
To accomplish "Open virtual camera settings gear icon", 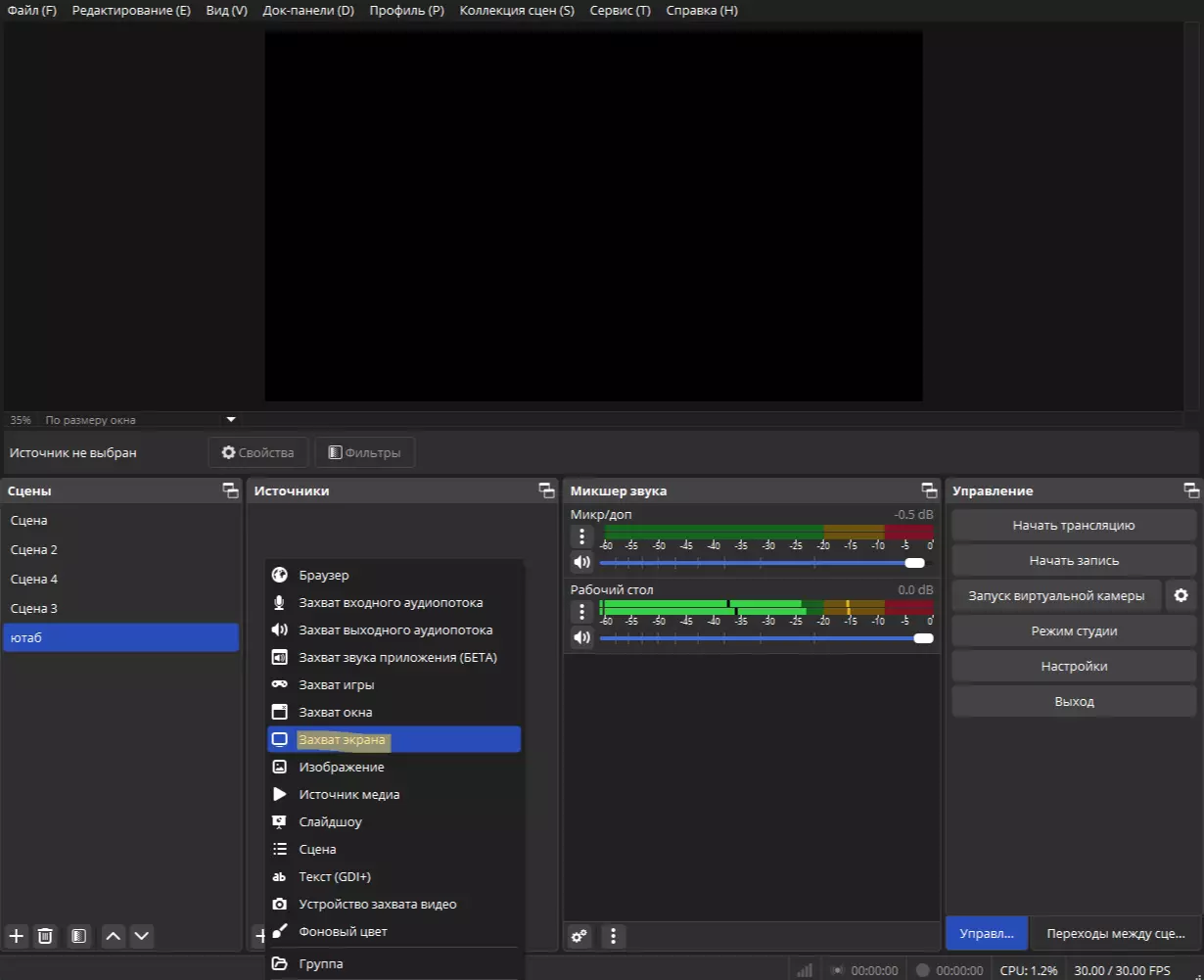I will [x=1181, y=595].
